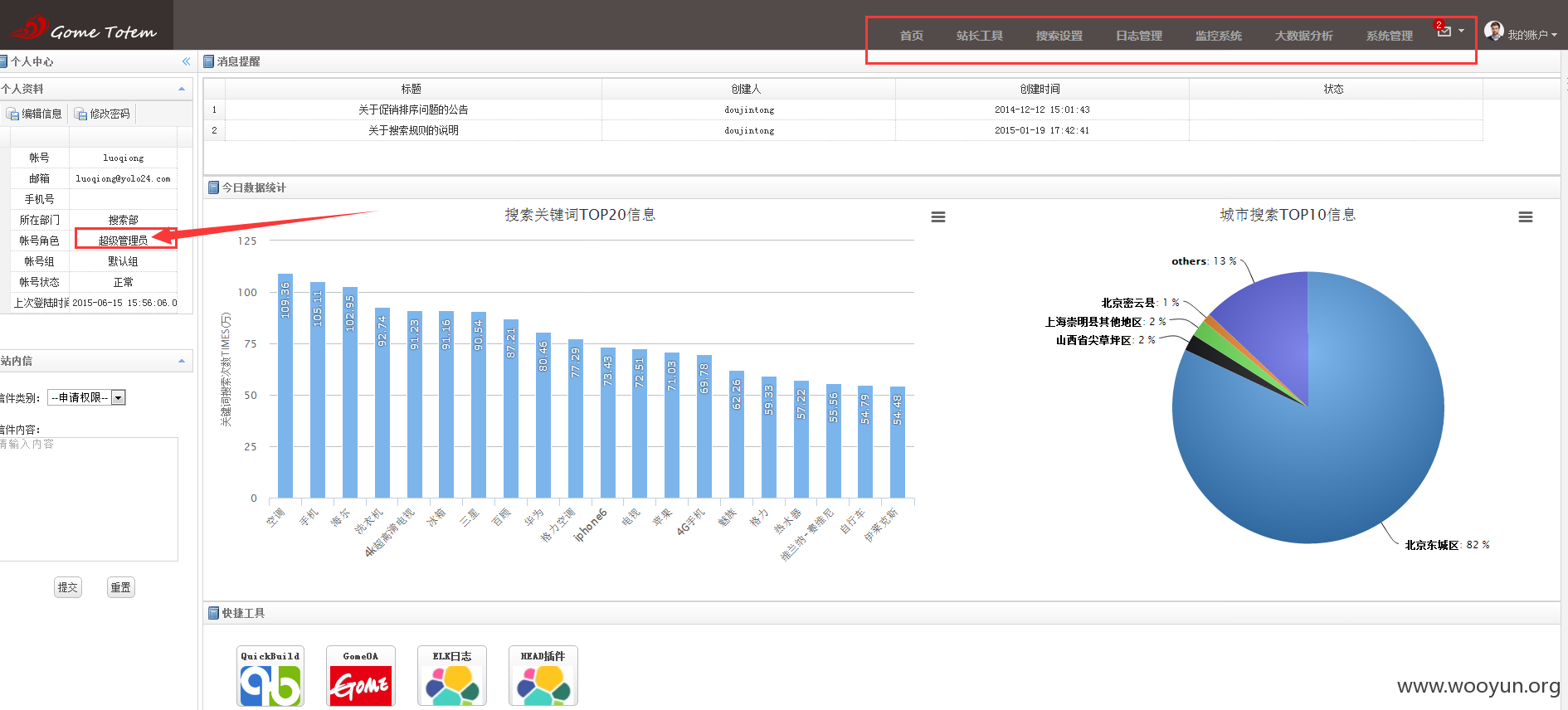
Task: Open the 大数据分析 menu item
Action: tap(1304, 36)
